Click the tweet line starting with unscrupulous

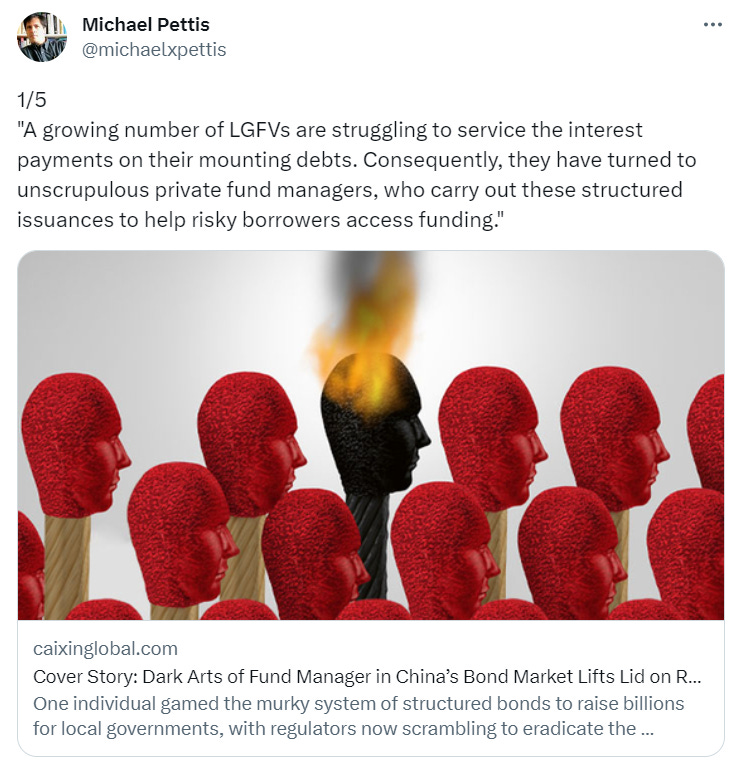[x=350, y=190]
